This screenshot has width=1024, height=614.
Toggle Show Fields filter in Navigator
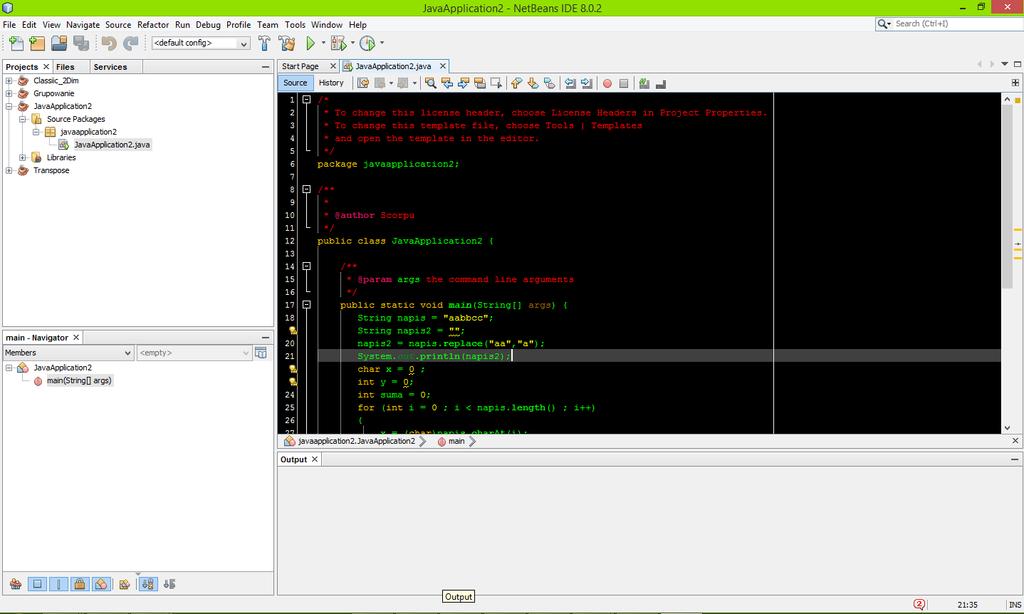click(37, 584)
